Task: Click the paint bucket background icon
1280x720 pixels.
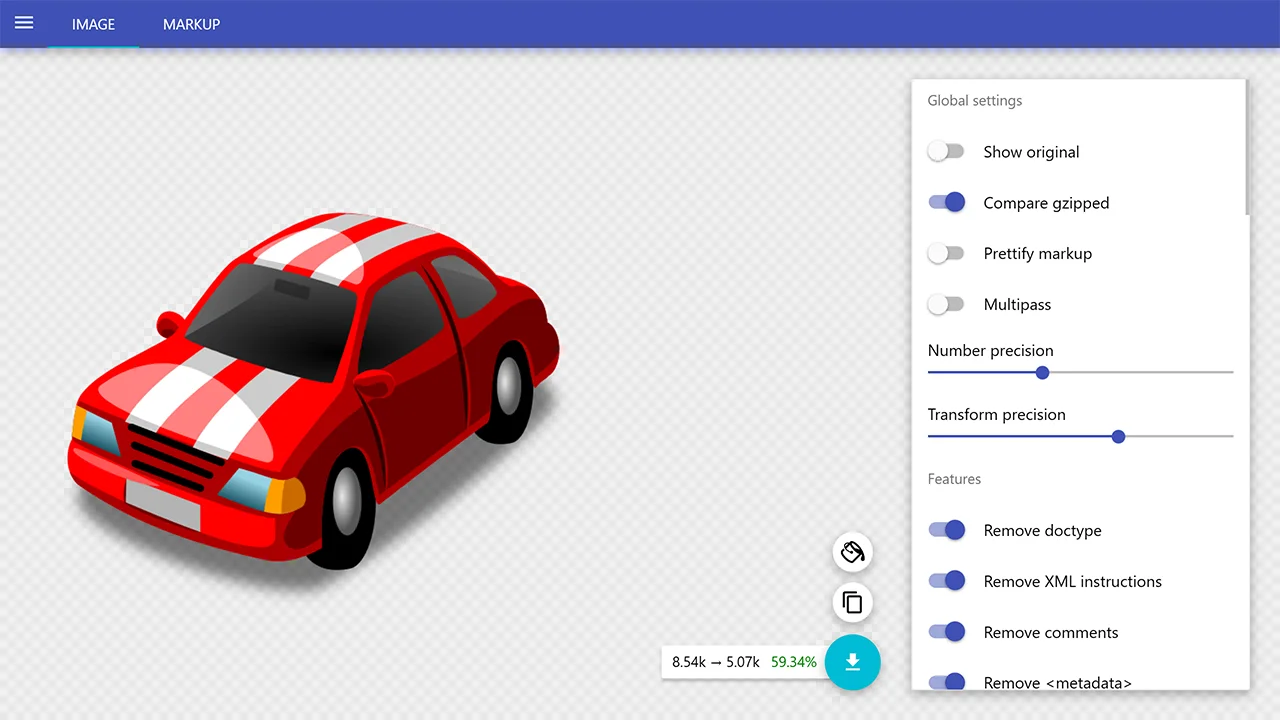Action: 852,552
